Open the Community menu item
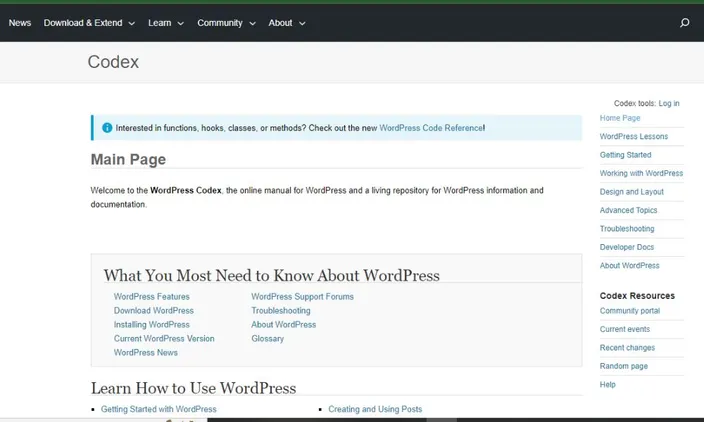Screen dimensions: 704x422 tap(220, 23)
